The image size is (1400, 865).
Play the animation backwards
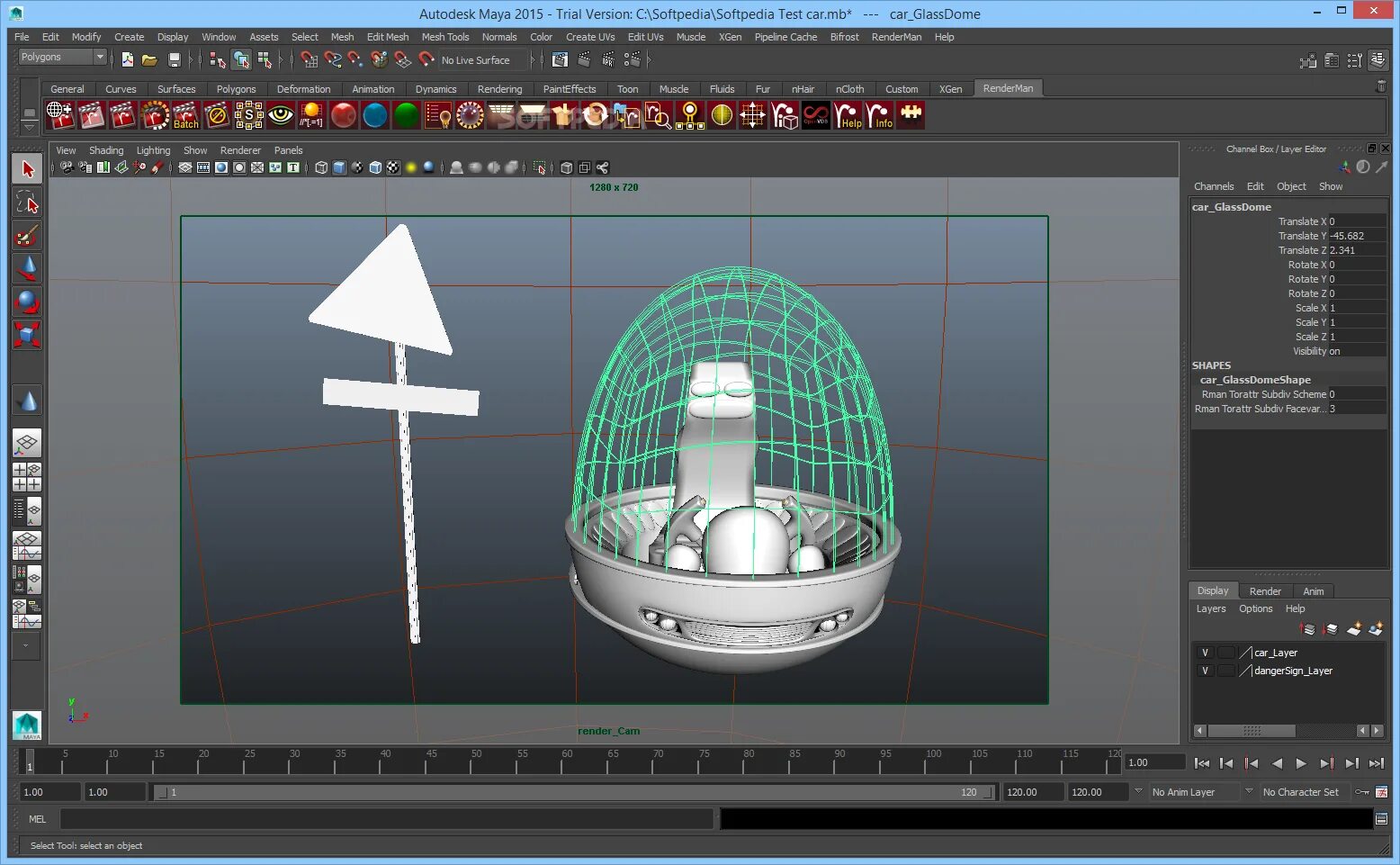1276,763
